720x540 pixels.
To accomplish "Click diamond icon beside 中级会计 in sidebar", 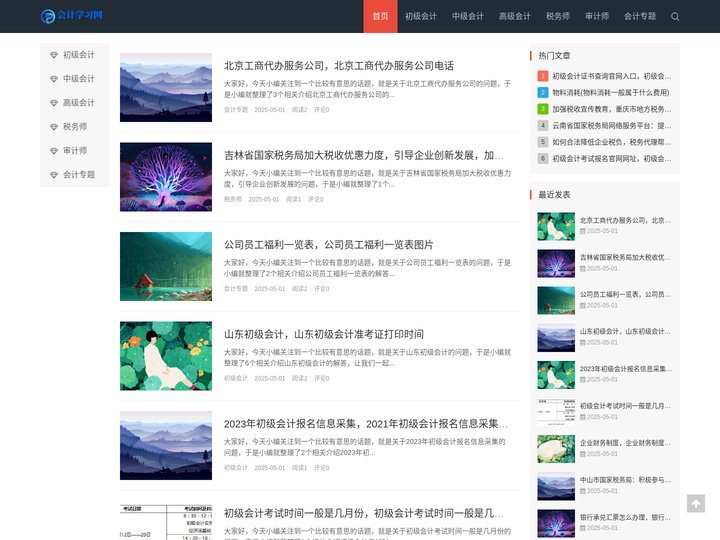I will coord(54,79).
